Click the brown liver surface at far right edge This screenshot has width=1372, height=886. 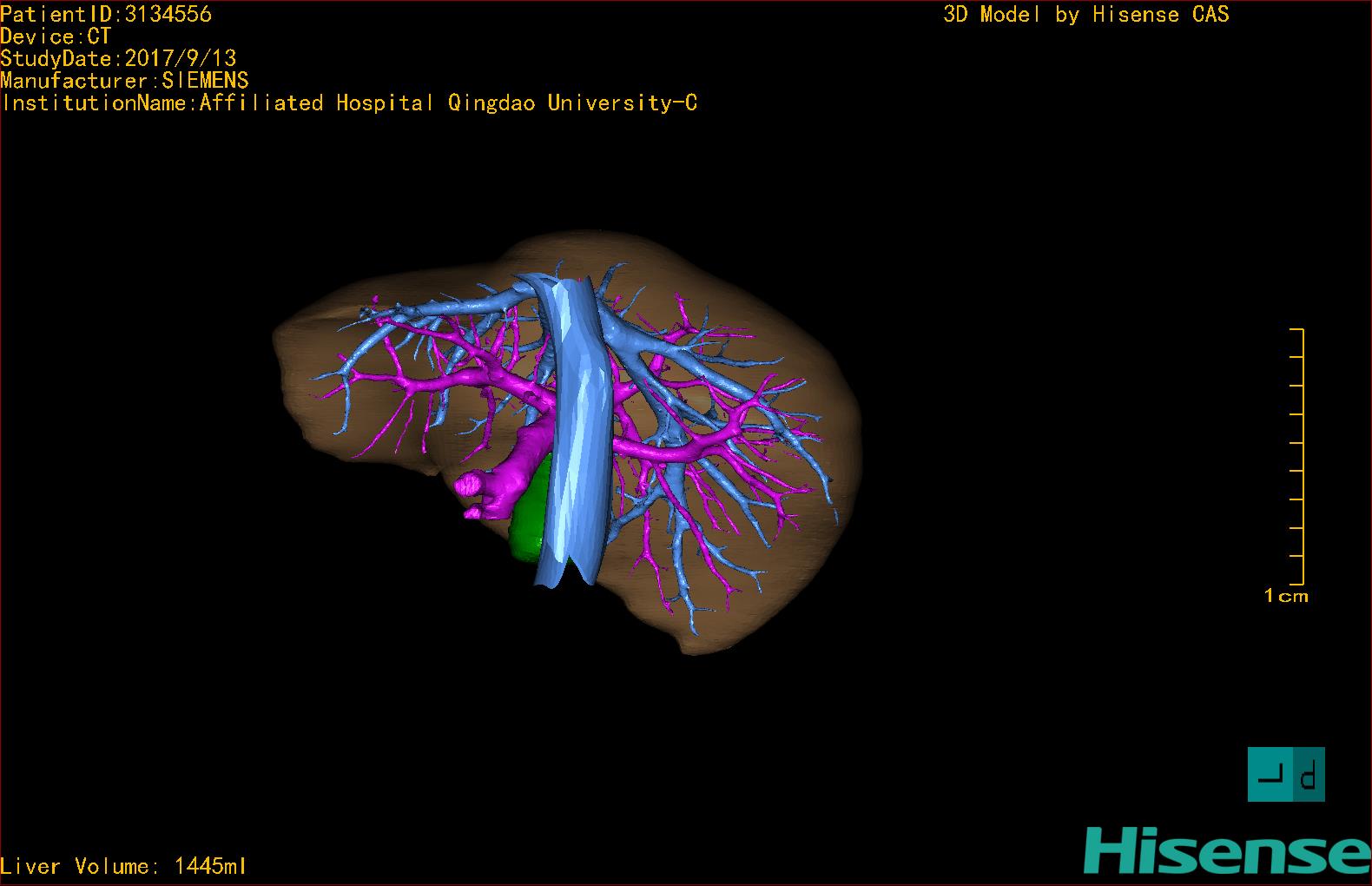(847, 452)
